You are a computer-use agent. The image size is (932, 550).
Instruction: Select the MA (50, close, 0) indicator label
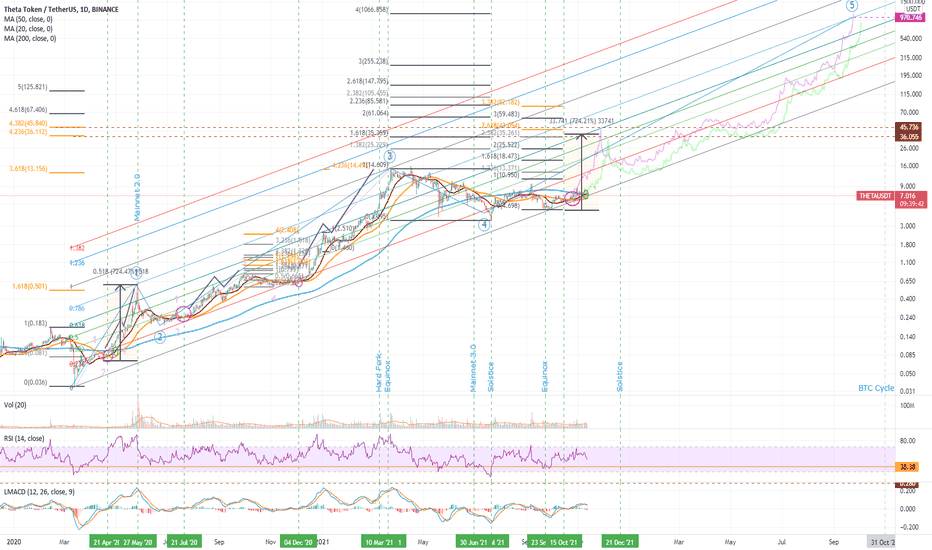28,19
